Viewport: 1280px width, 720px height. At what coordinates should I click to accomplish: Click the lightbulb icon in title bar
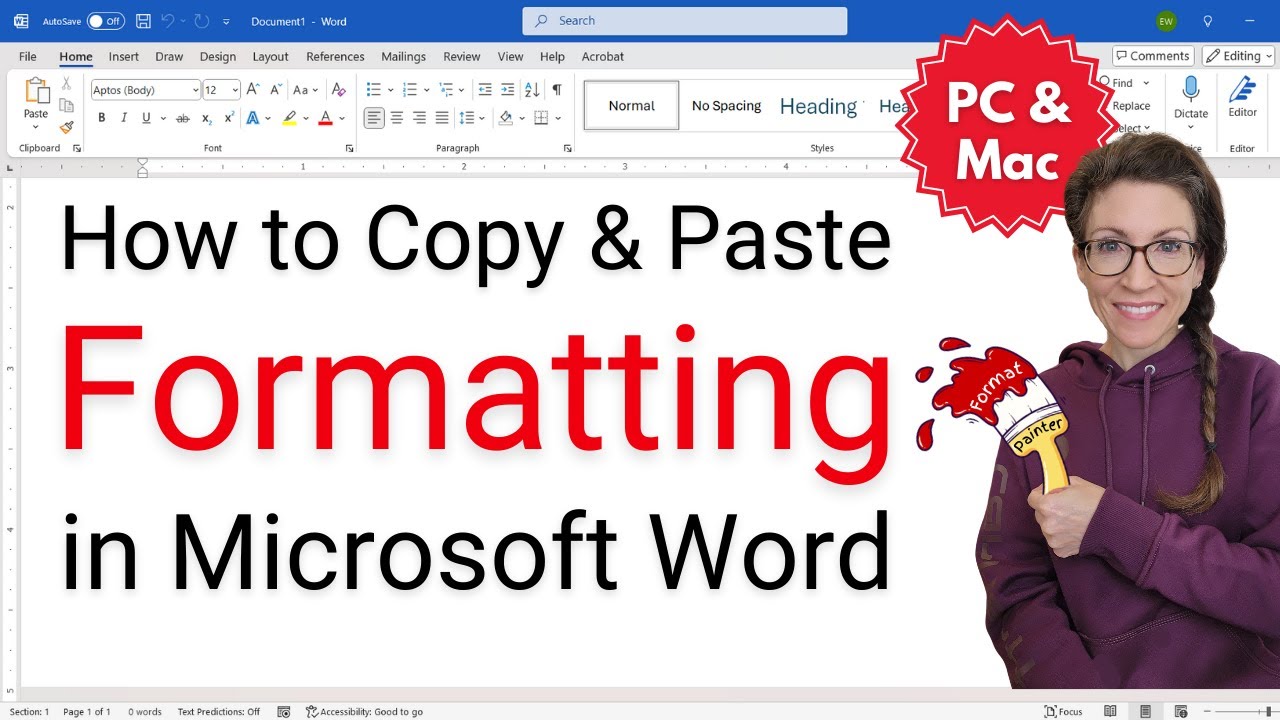point(1207,21)
